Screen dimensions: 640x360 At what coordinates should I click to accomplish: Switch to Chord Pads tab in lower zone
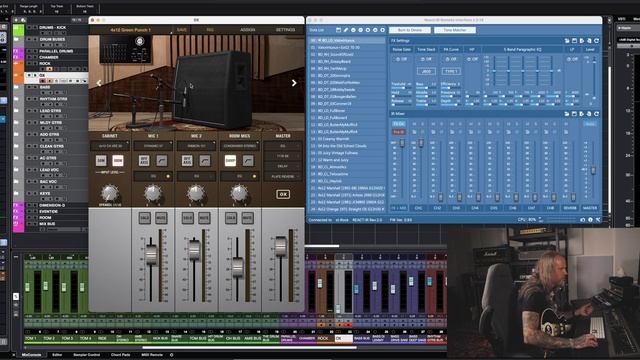[120, 355]
